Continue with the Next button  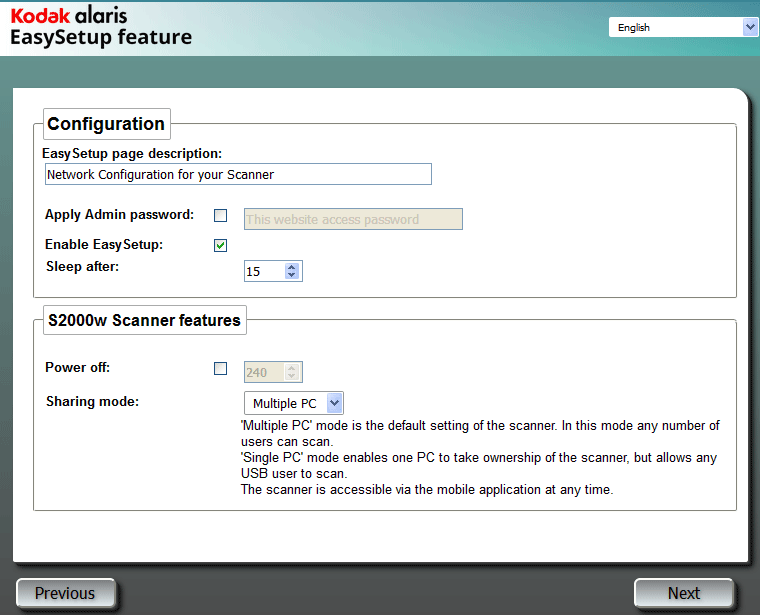click(x=683, y=593)
